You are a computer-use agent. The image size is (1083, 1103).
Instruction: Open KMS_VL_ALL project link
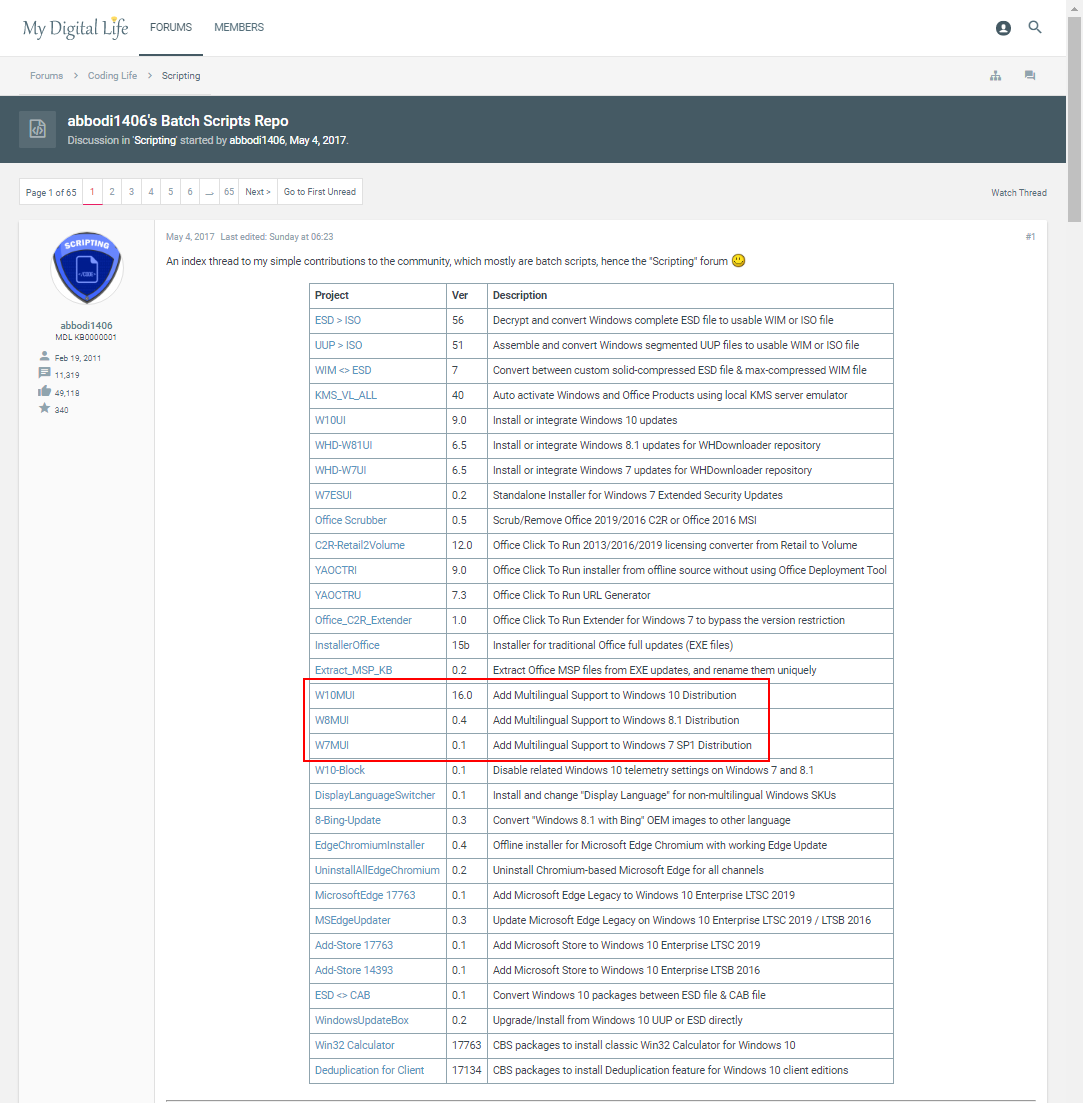346,395
